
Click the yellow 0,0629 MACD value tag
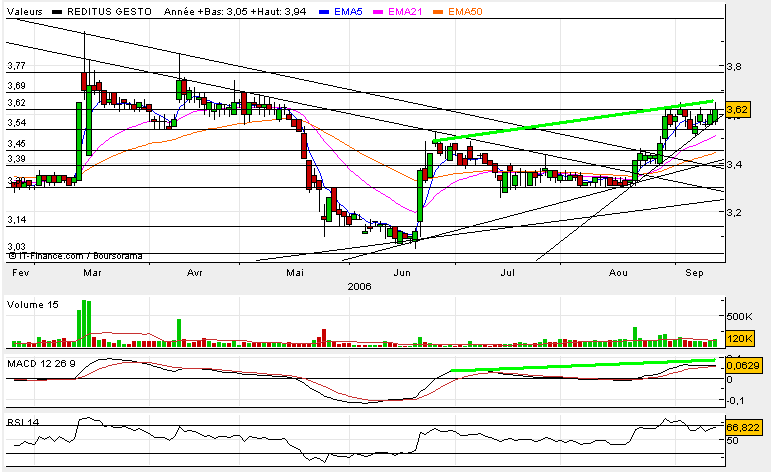click(x=743, y=366)
